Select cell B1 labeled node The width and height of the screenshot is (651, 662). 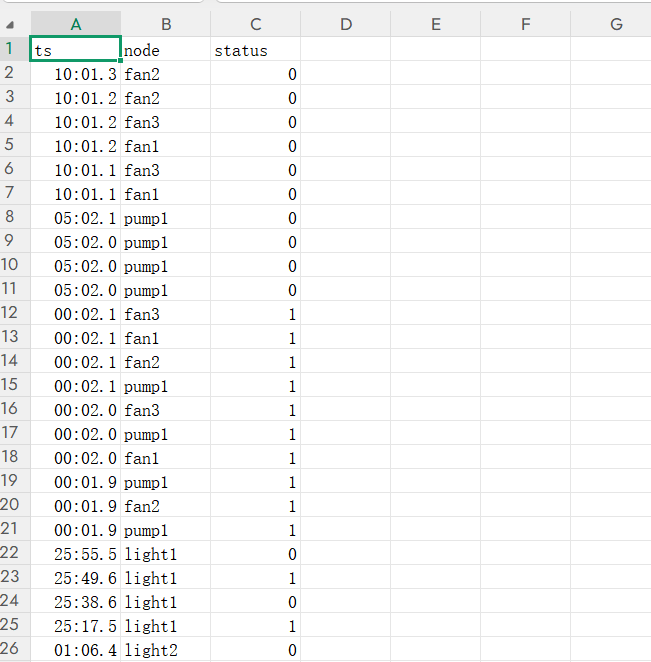166,50
